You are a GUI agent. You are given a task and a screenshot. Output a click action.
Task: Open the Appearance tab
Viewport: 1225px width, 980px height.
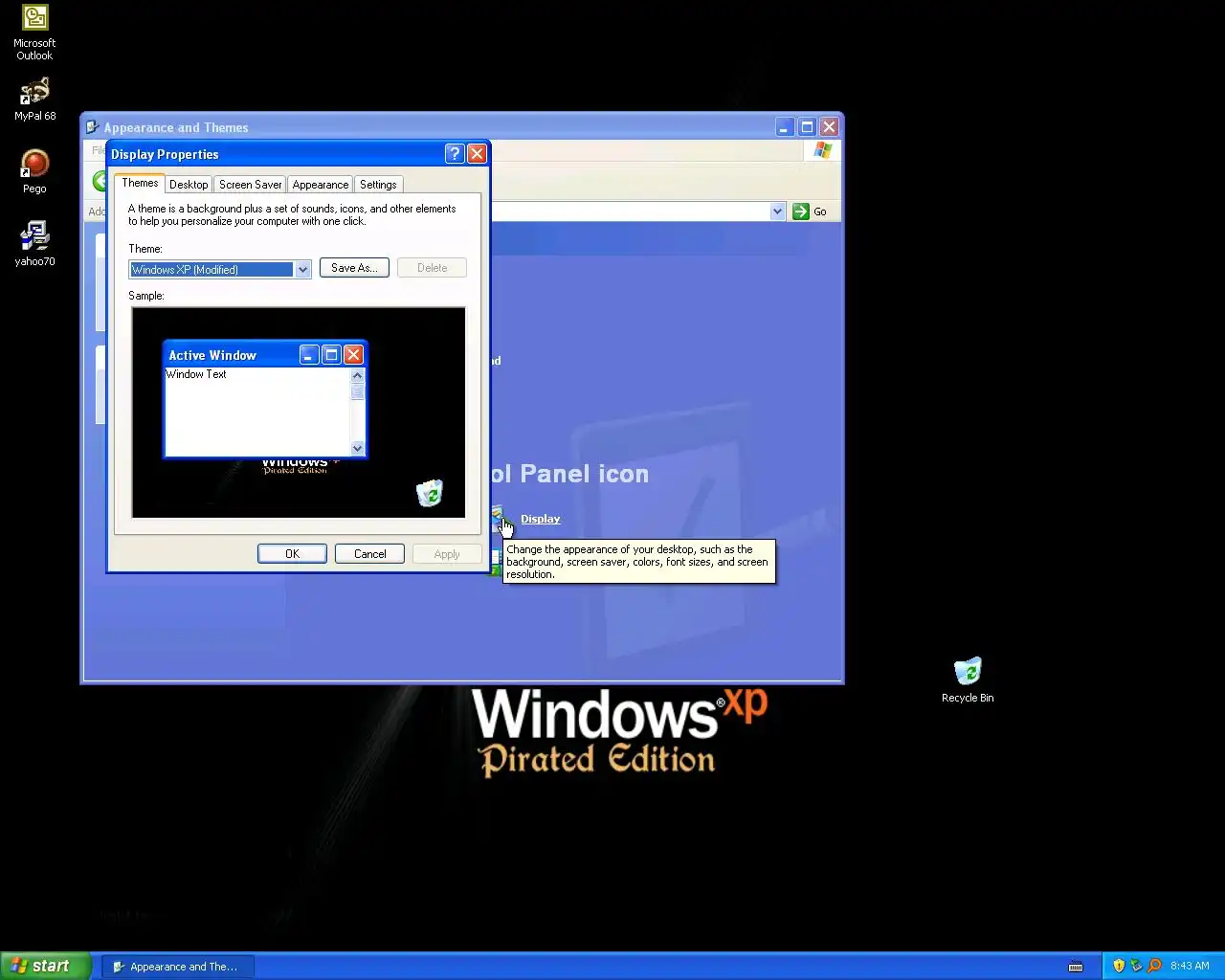[x=321, y=185]
